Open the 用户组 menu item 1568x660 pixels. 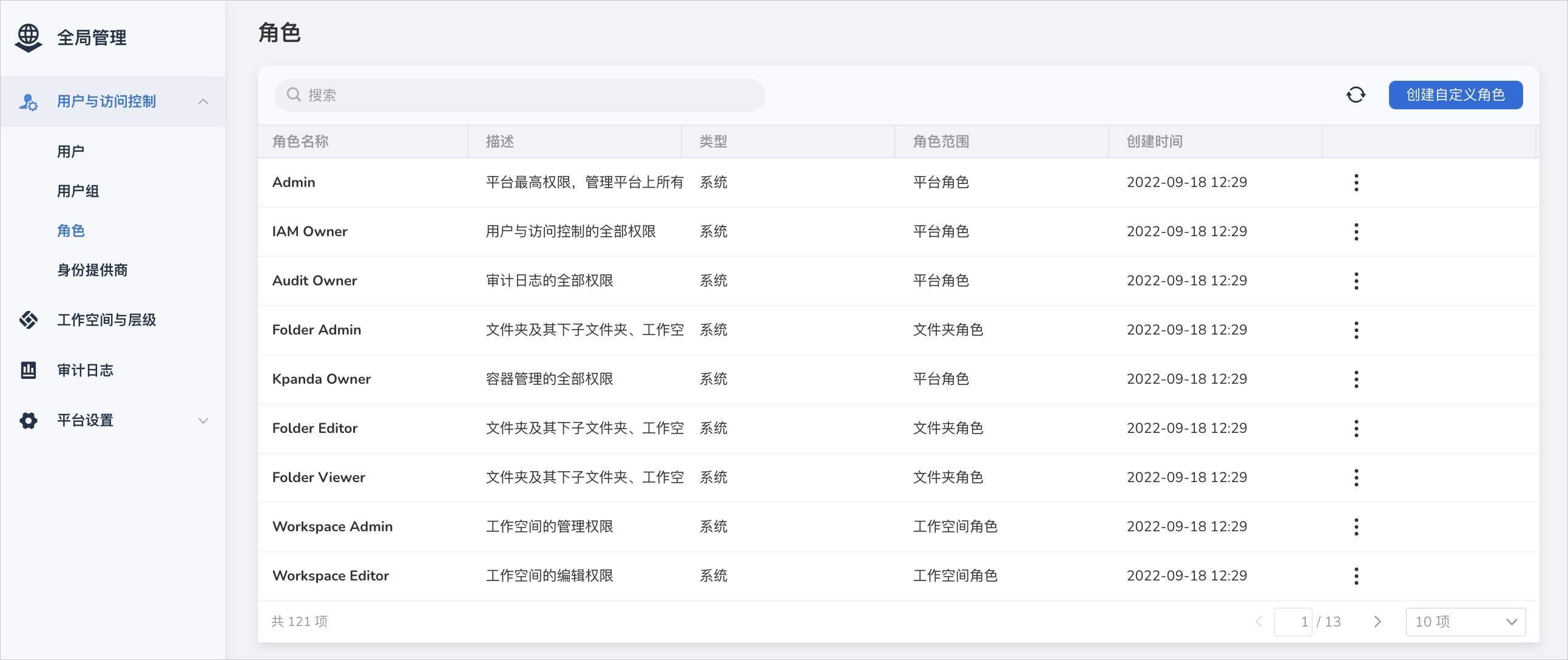coord(78,191)
